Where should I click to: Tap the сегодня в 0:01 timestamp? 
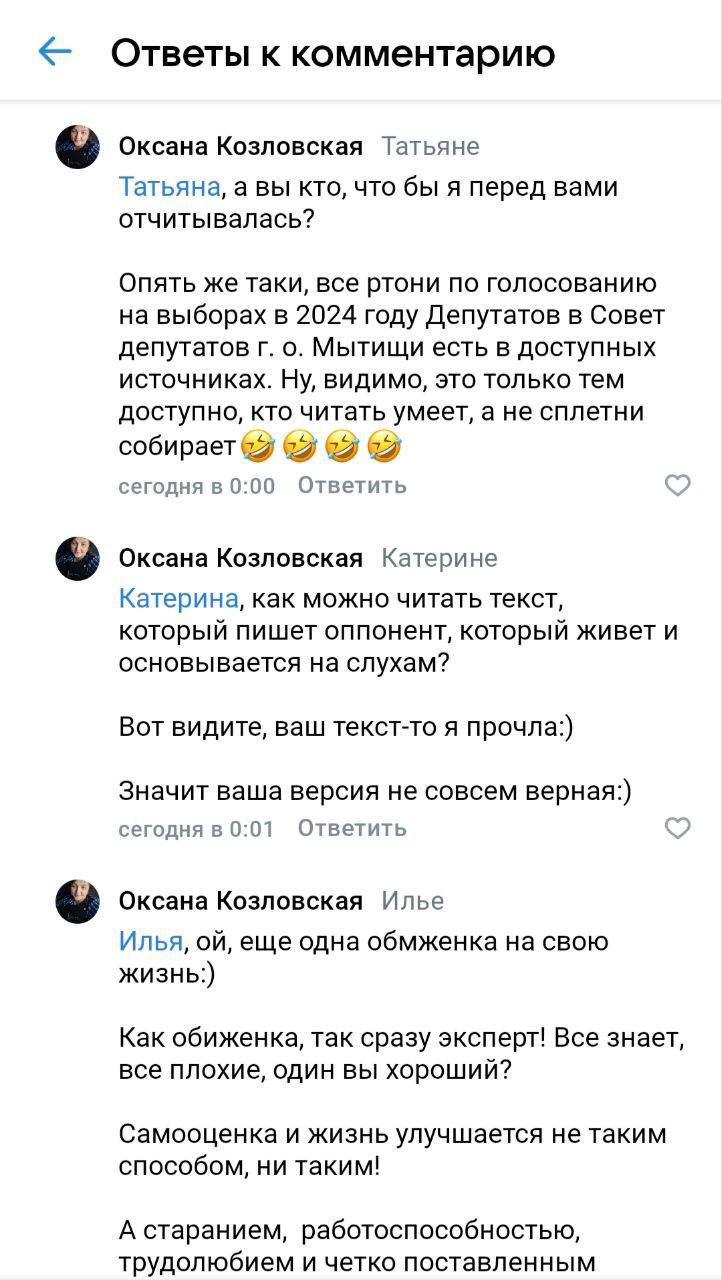click(196, 828)
